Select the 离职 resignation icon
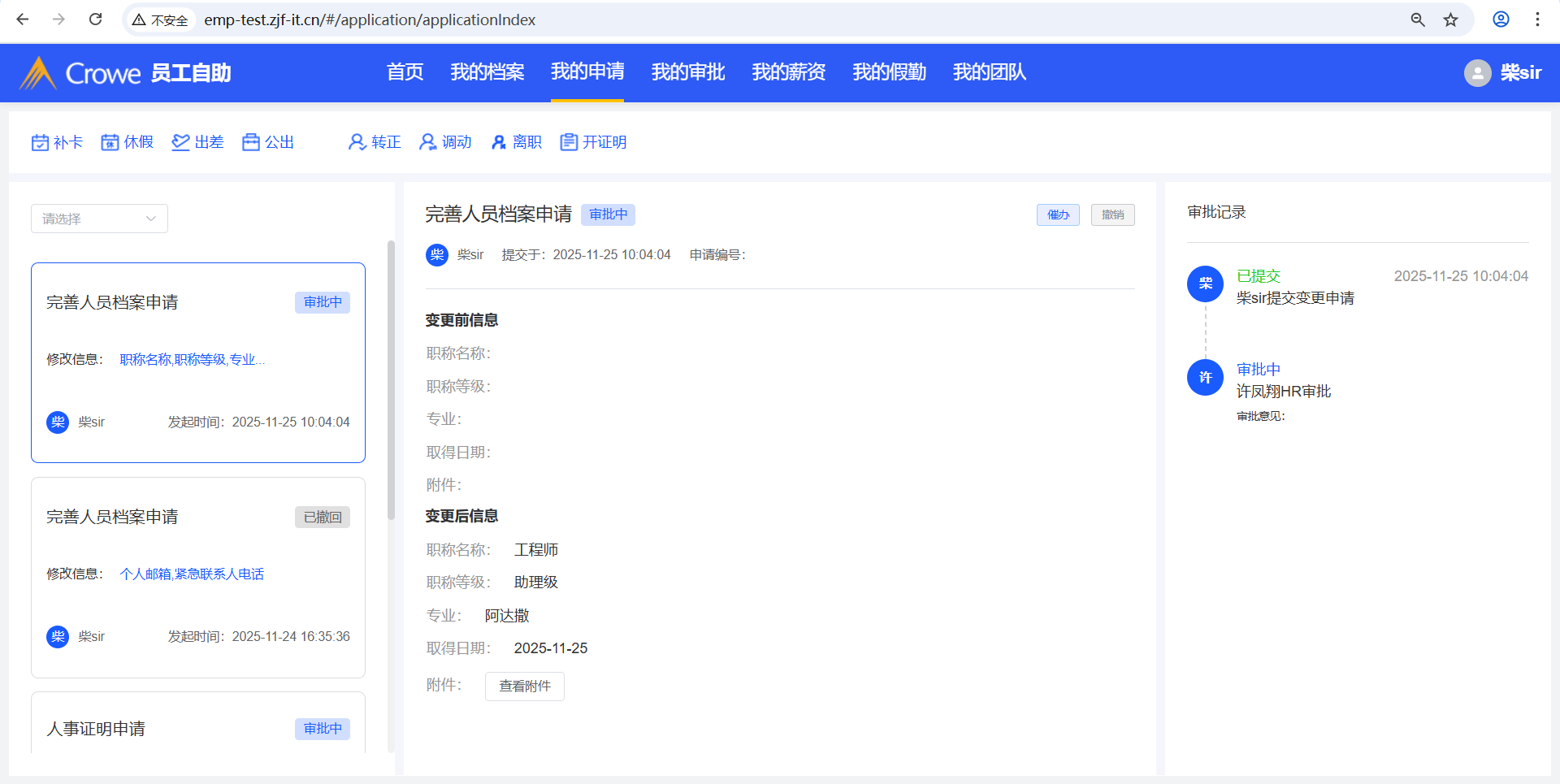Screen dimensions: 1560x784 tap(499, 143)
